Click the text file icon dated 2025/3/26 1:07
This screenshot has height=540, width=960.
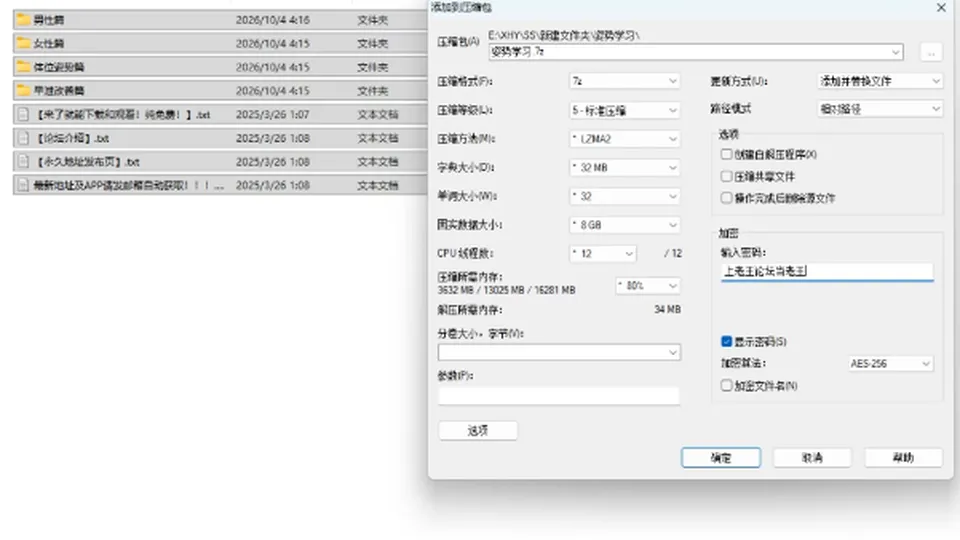[x=23, y=114]
